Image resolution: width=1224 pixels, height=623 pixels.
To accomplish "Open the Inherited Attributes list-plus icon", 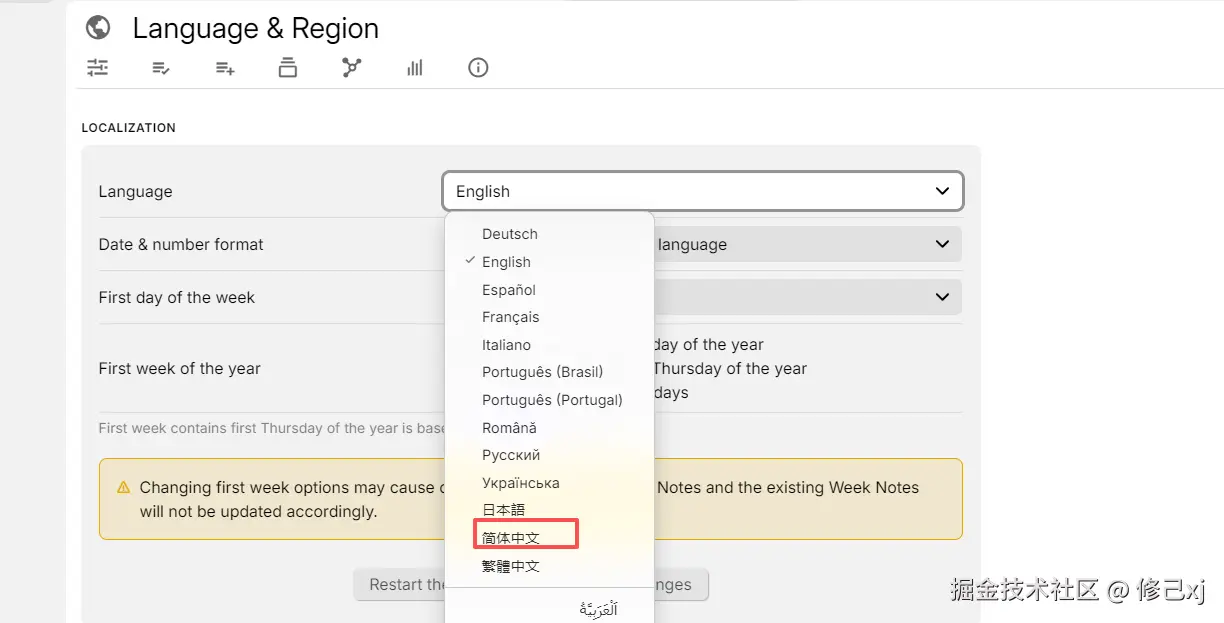I will tap(225, 68).
